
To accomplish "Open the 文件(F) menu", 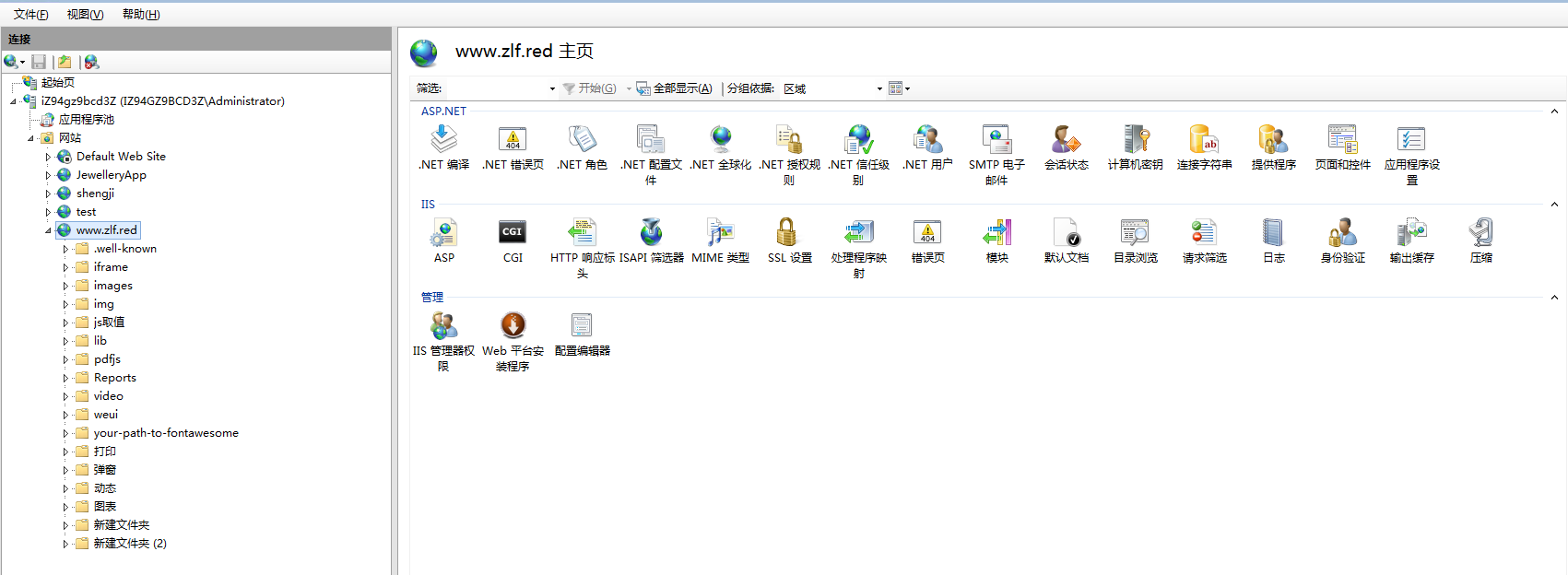I will coord(30,15).
